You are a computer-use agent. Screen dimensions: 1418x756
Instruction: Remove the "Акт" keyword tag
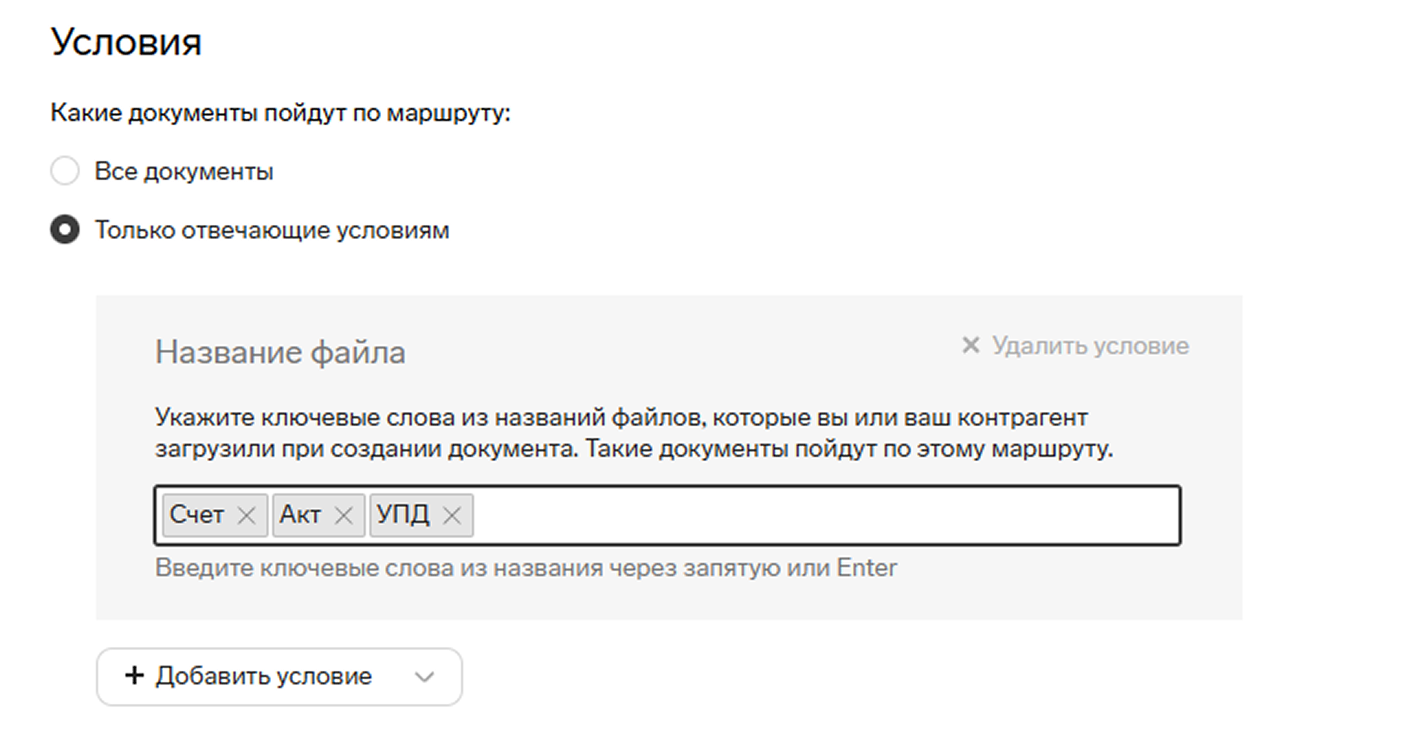click(343, 516)
